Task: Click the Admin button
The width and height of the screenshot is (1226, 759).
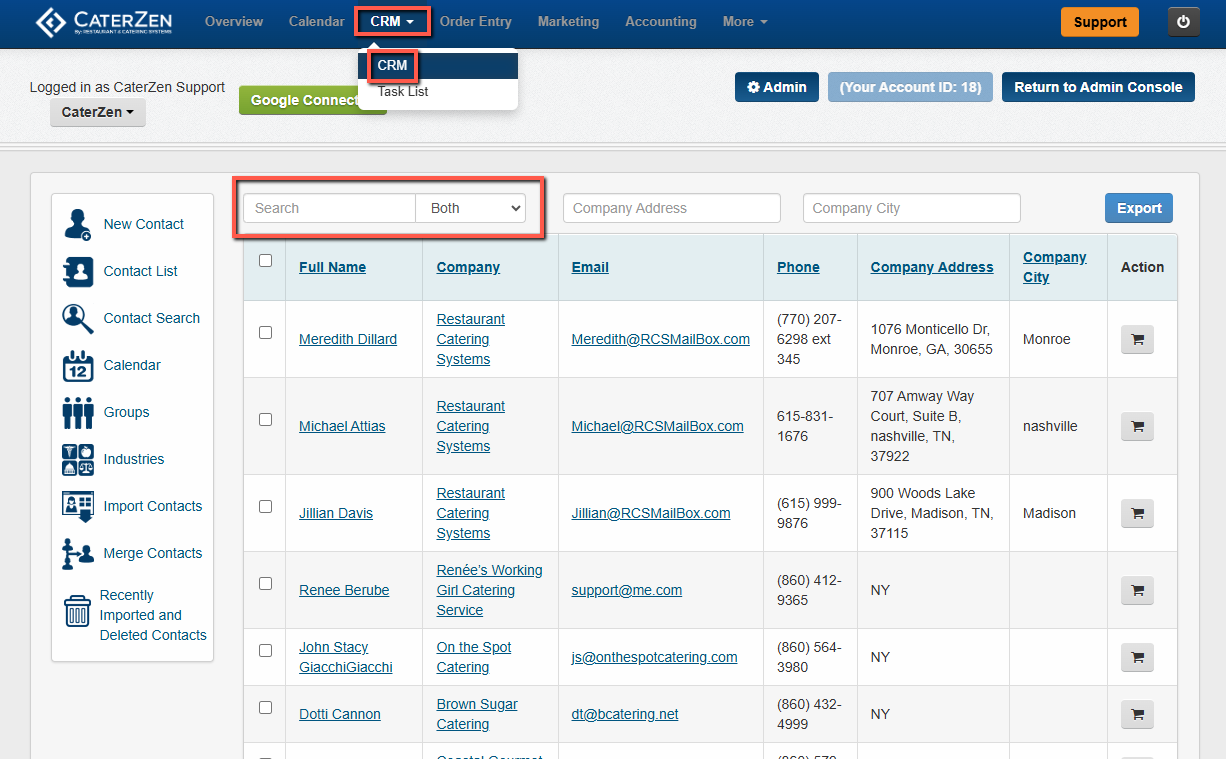Action: coord(777,87)
